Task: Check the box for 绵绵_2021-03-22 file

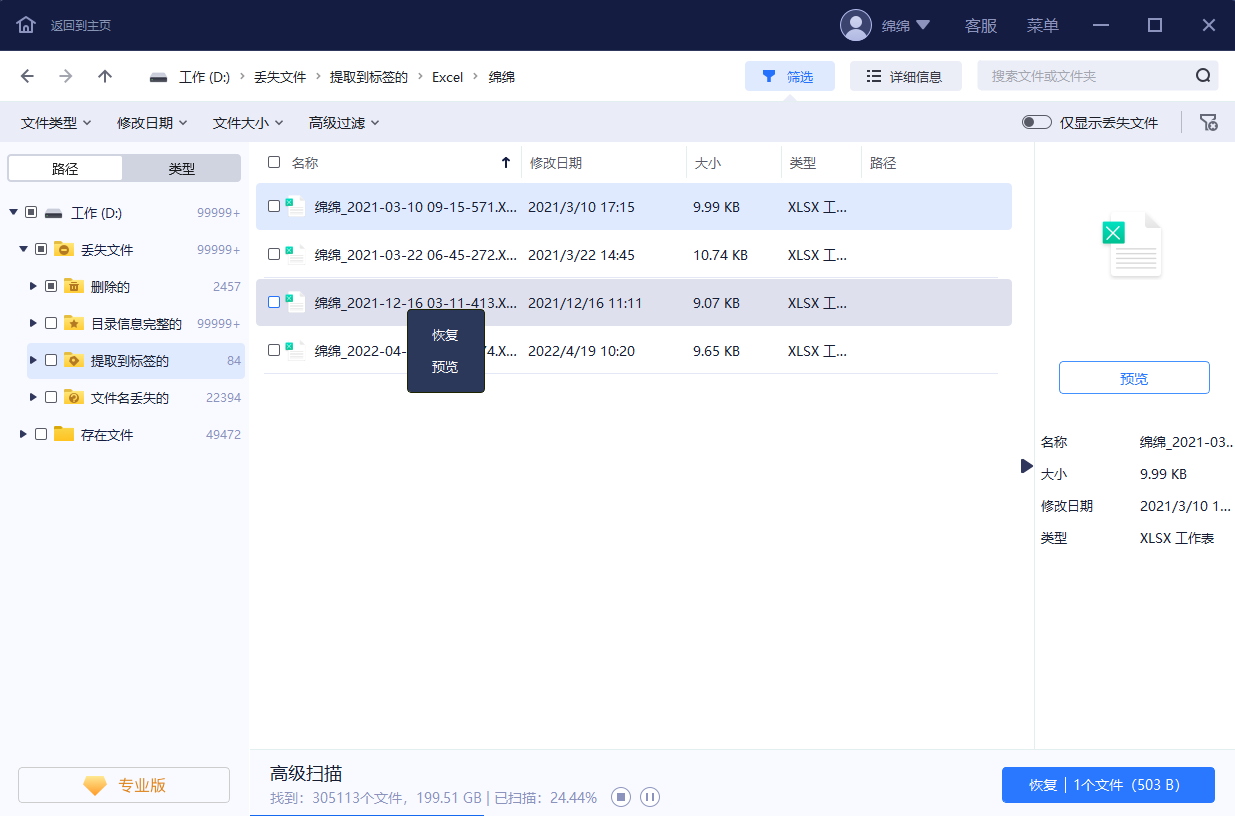Action: click(x=274, y=255)
